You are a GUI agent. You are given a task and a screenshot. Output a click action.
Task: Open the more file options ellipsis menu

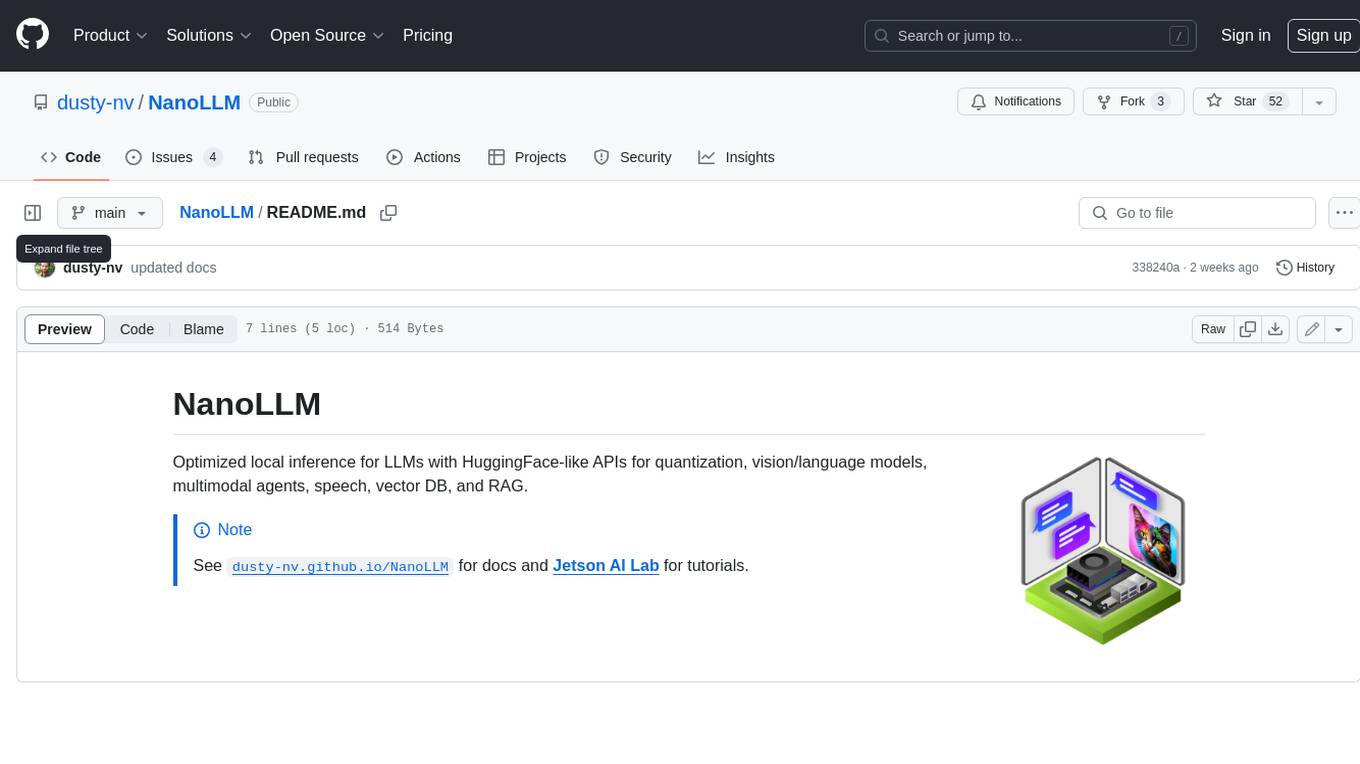coord(1344,213)
